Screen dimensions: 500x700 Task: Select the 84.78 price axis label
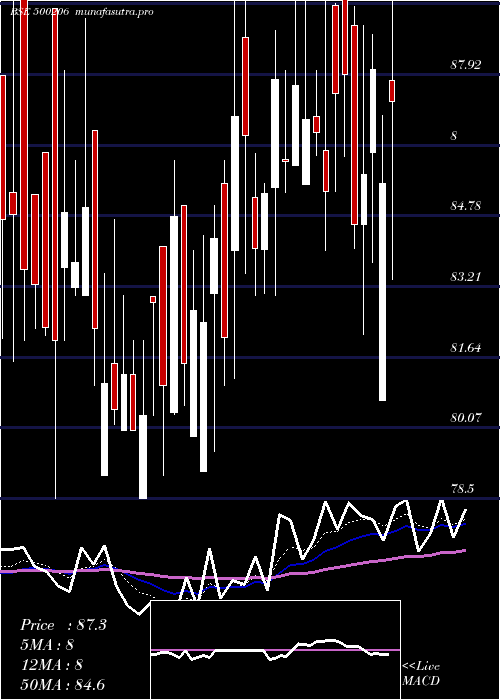click(466, 206)
